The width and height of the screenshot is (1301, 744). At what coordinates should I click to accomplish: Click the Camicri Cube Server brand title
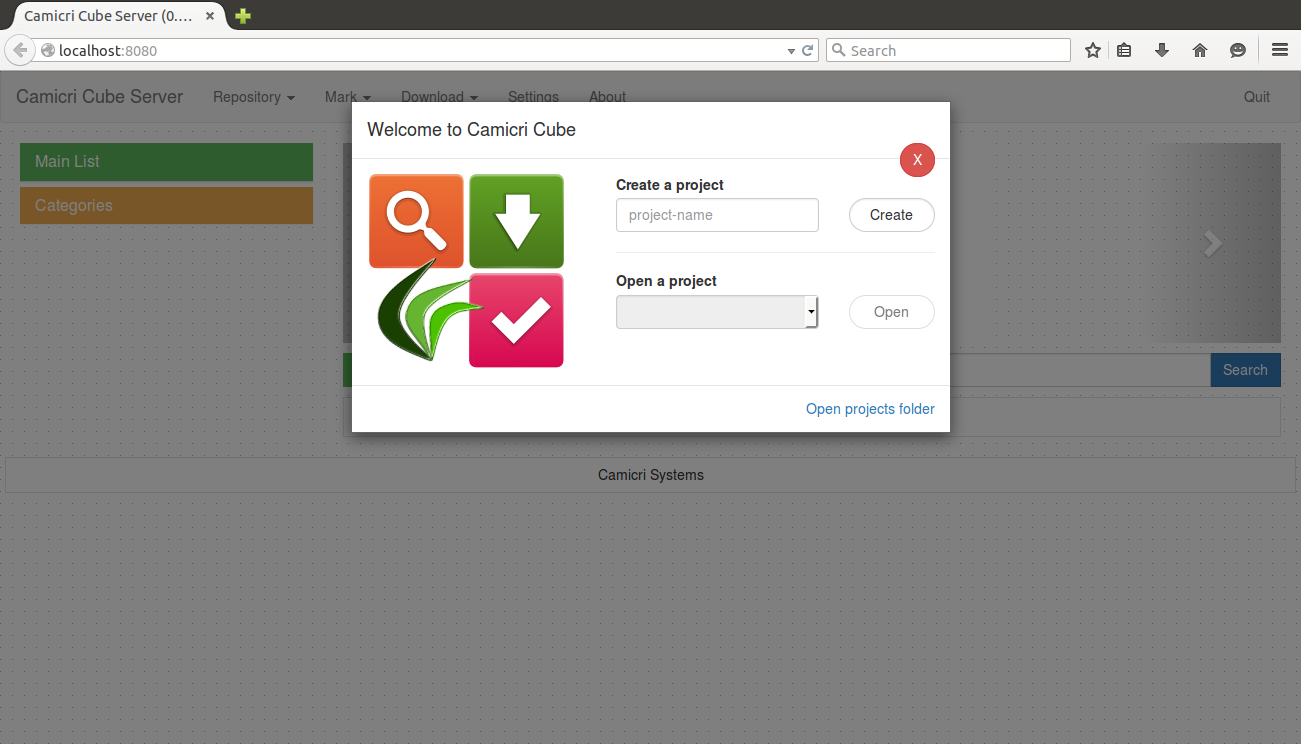100,97
